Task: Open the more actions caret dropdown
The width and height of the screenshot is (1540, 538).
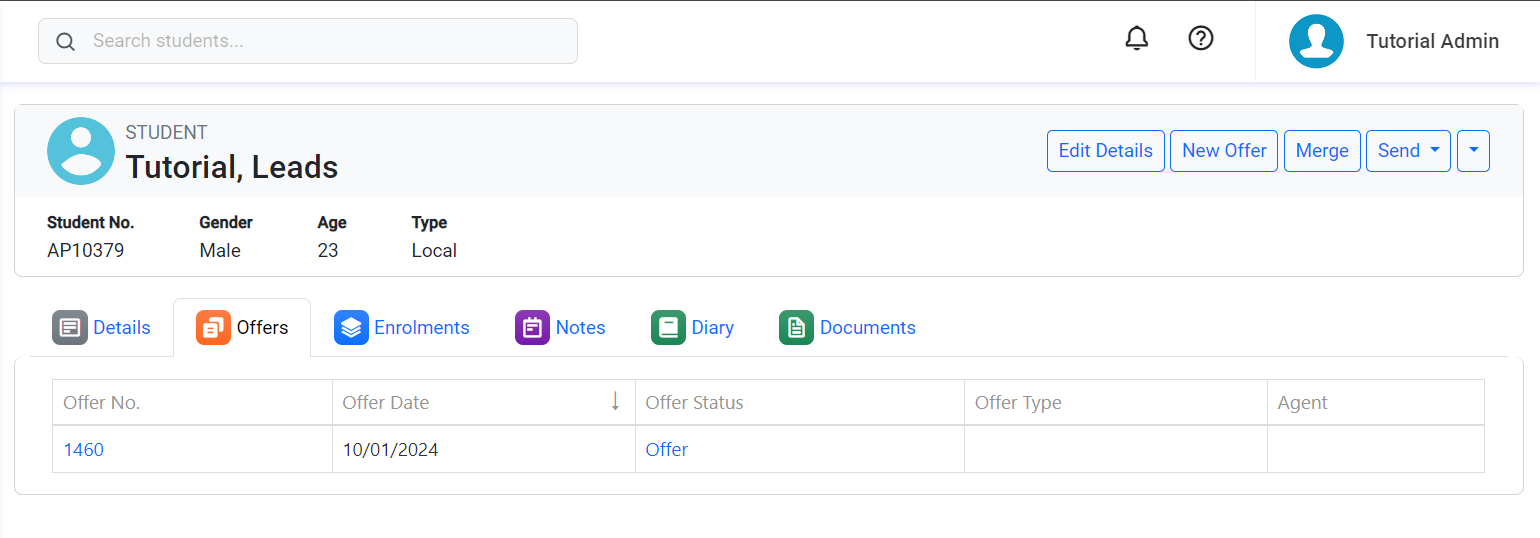Action: coord(1473,151)
